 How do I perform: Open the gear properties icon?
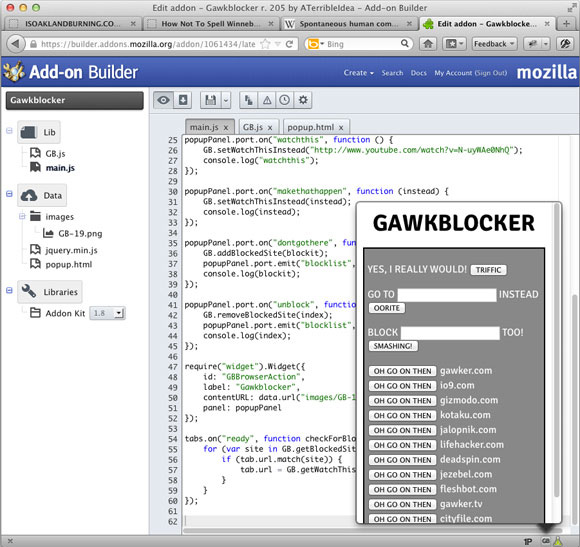click(x=303, y=100)
